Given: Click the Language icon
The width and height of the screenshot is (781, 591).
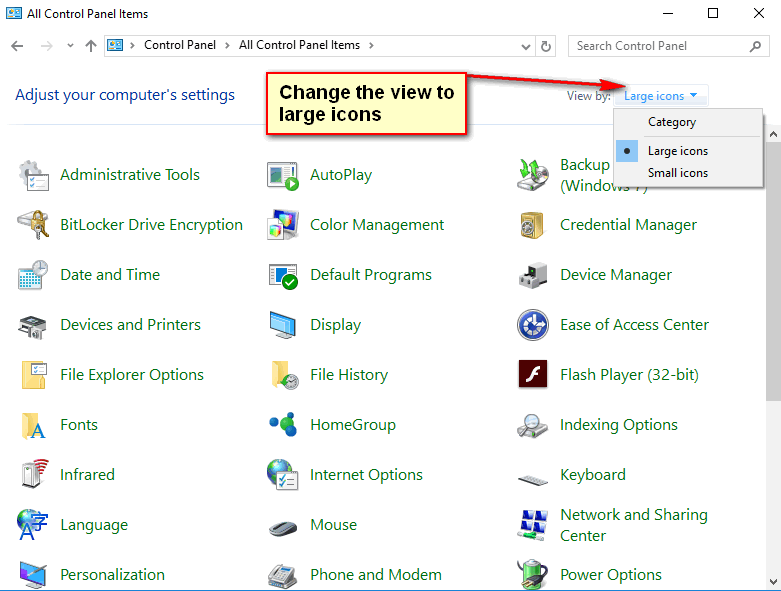Looking at the screenshot, I should tap(32, 525).
